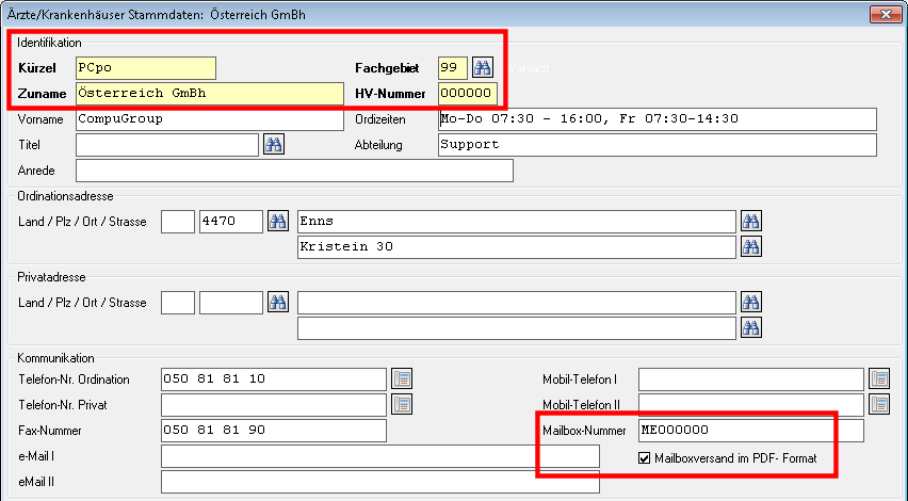Open binoculars lookup next to Kristein 30

click(x=751, y=247)
